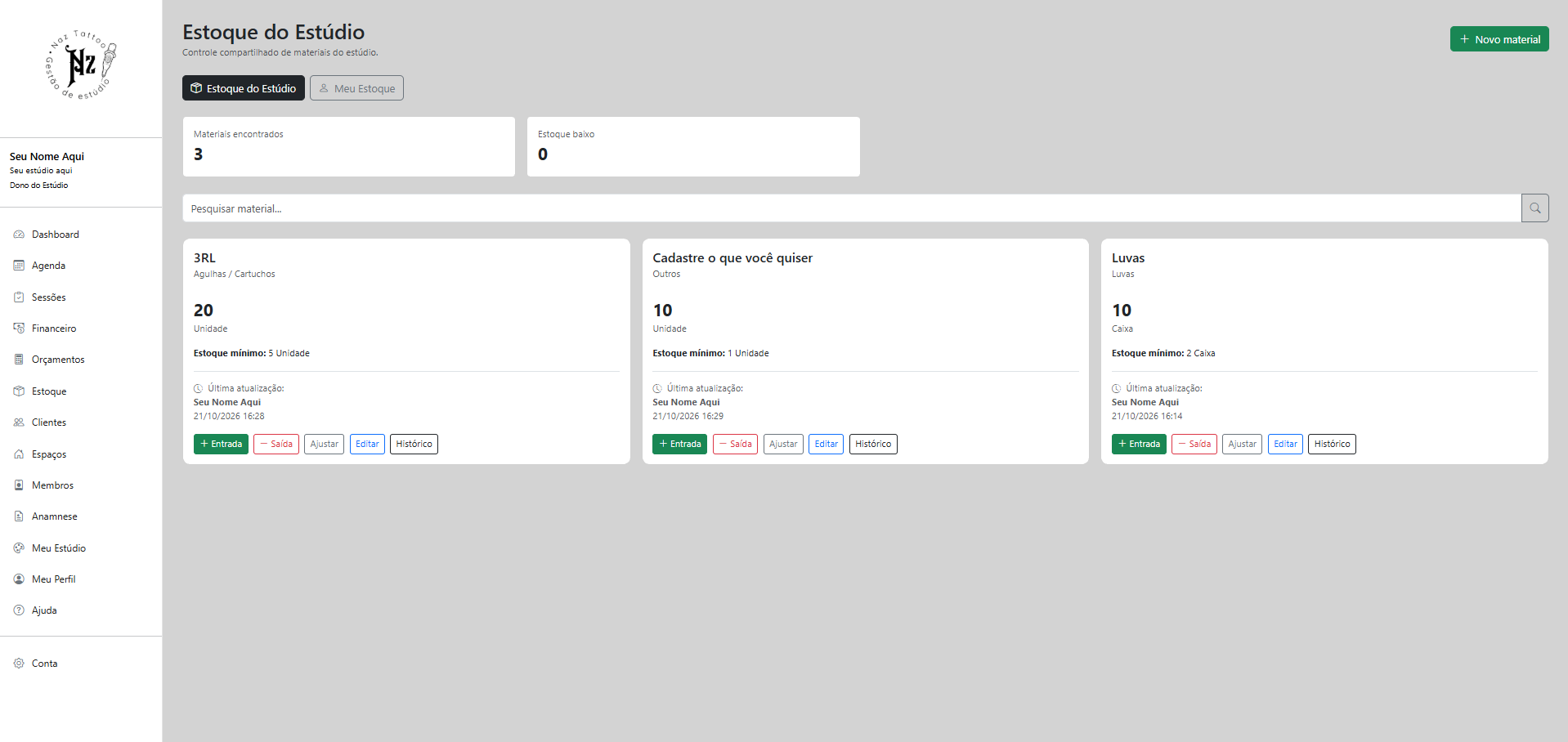Image resolution: width=1568 pixels, height=742 pixels.
Task: Click Ajustar on the Luvas card
Action: click(1242, 444)
